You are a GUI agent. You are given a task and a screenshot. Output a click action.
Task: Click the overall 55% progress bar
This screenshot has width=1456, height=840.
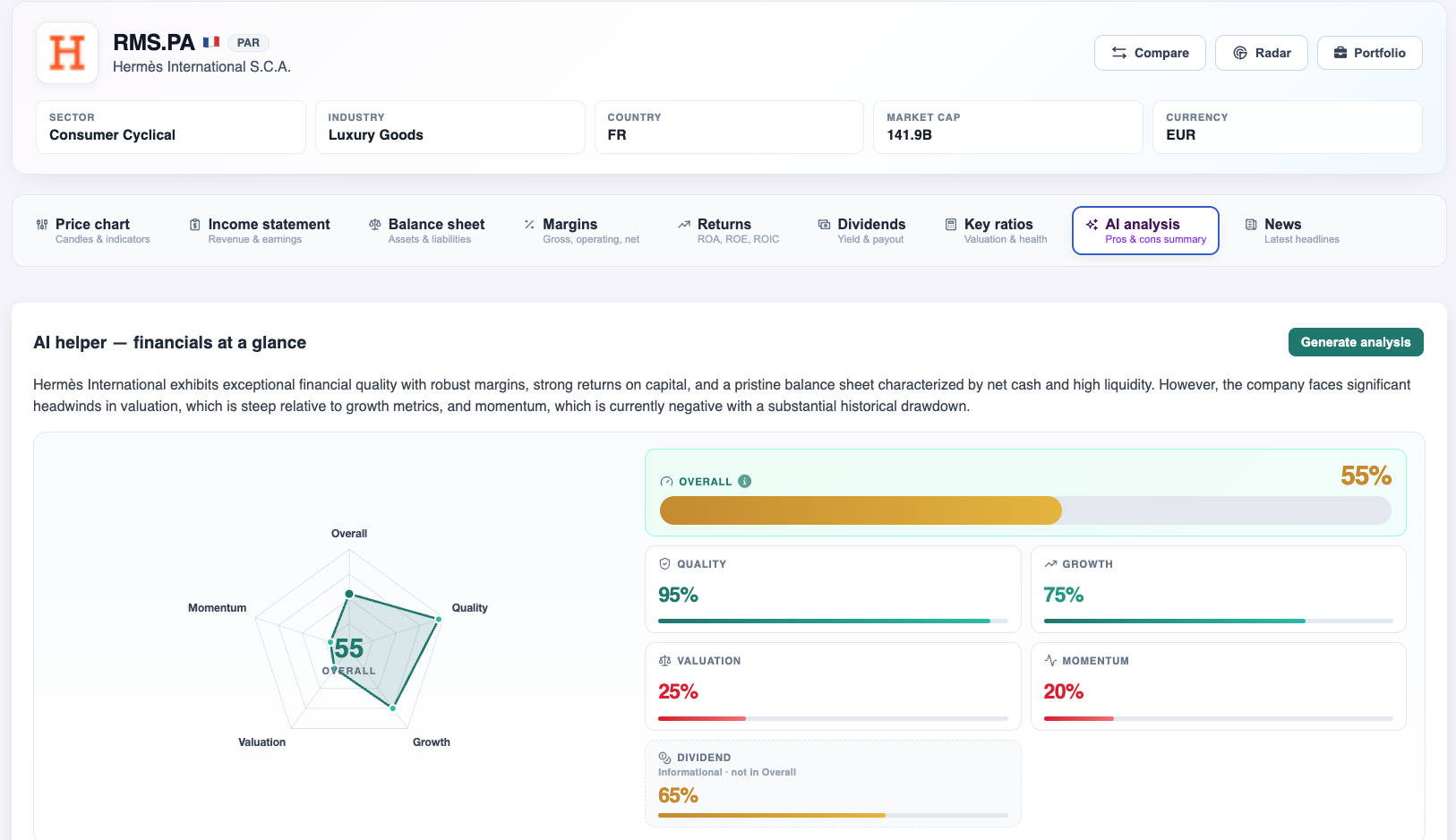1025,510
